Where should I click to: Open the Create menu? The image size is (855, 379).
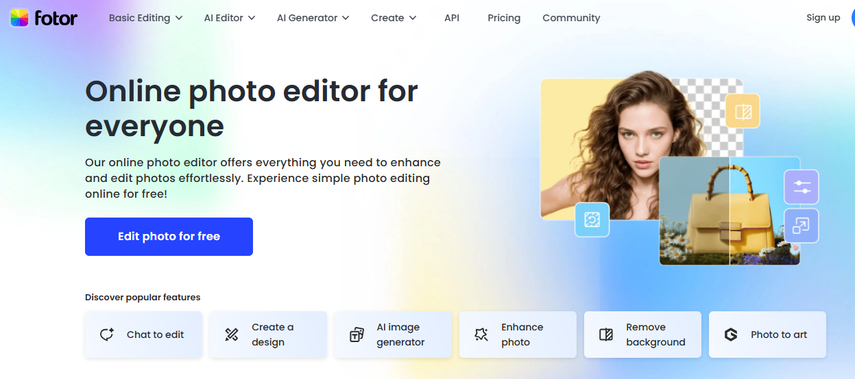394,18
